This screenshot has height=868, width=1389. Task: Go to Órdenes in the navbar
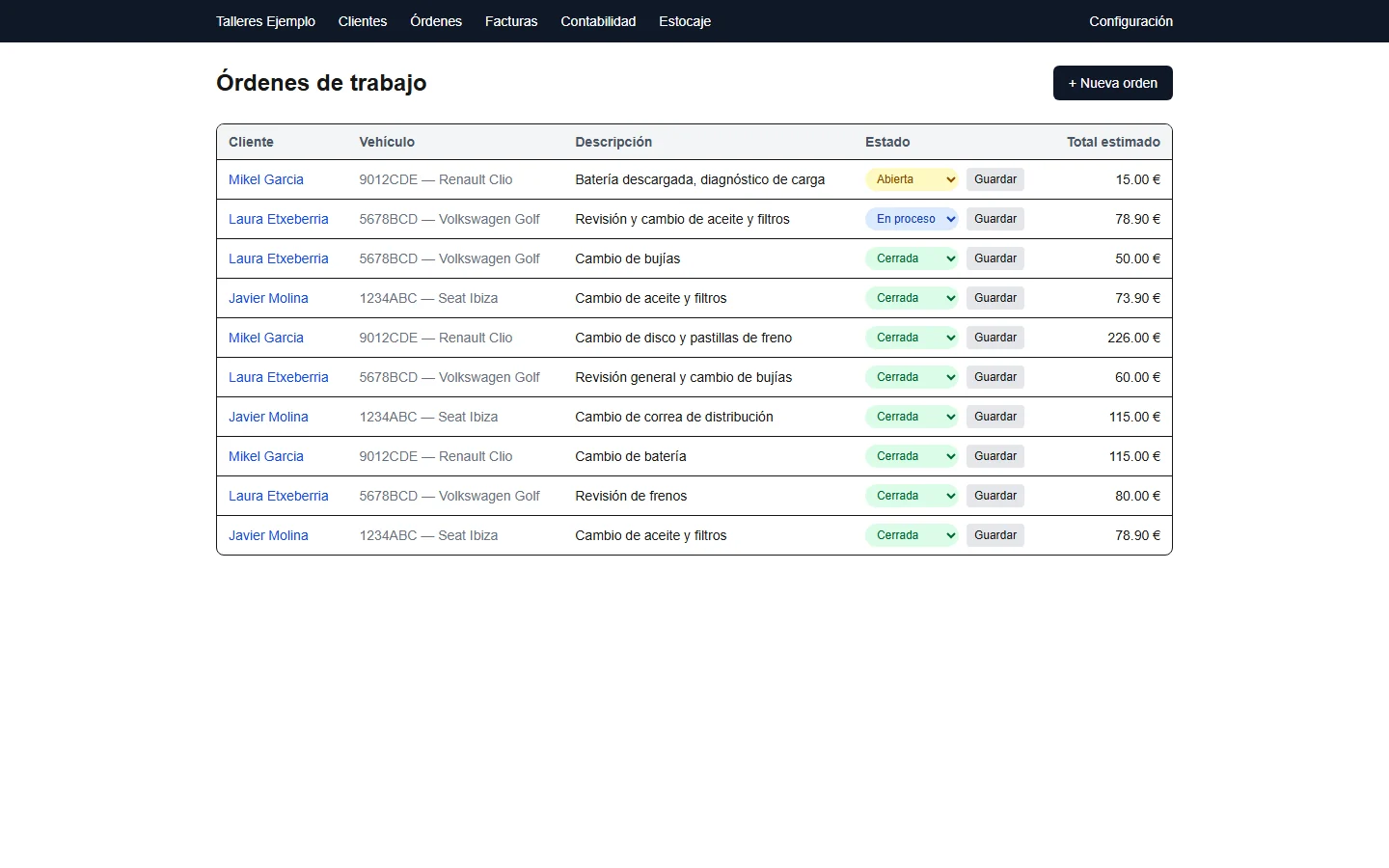436,21
